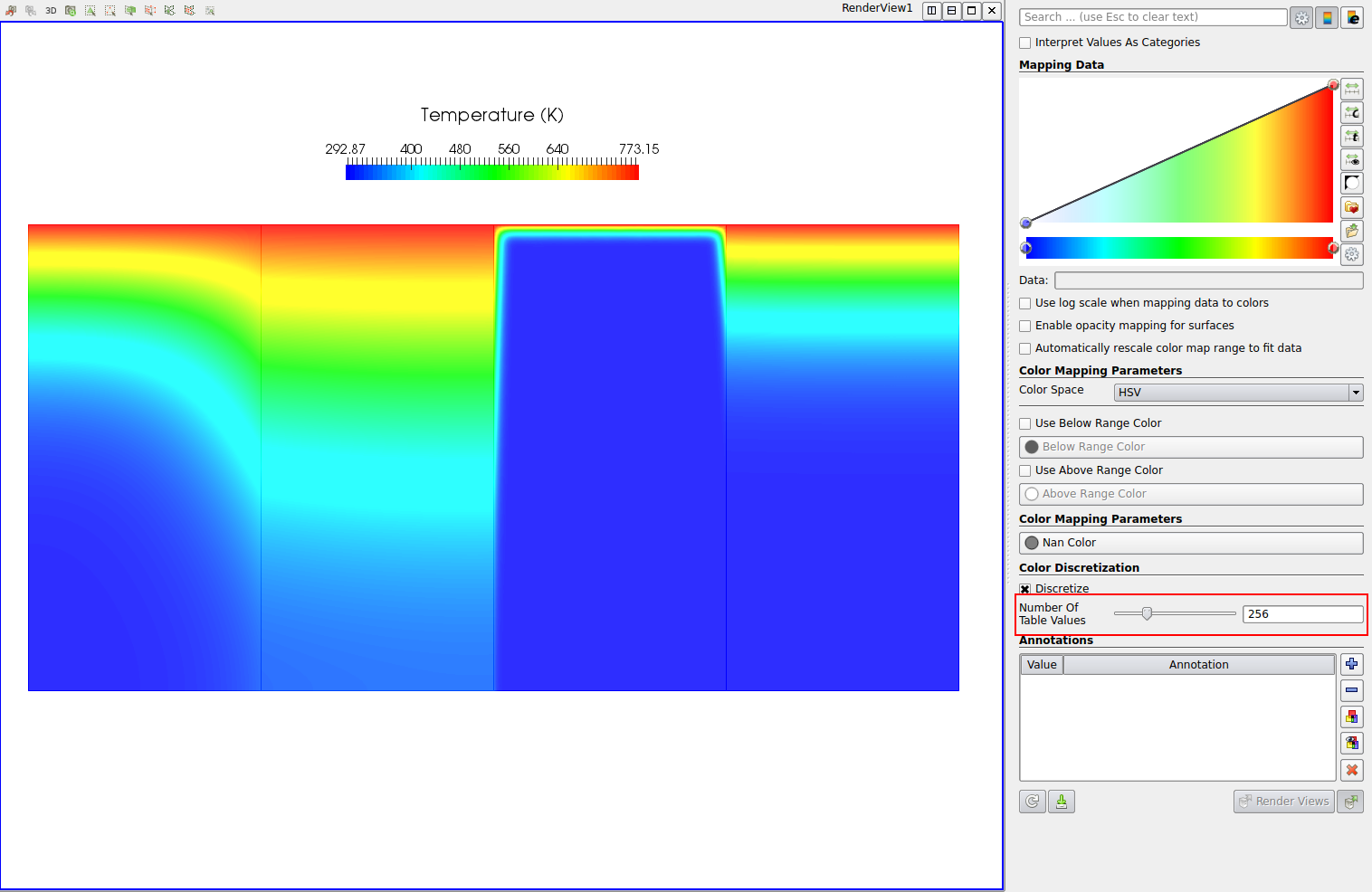Save settings as default green arrow icon

(1062, 802)
